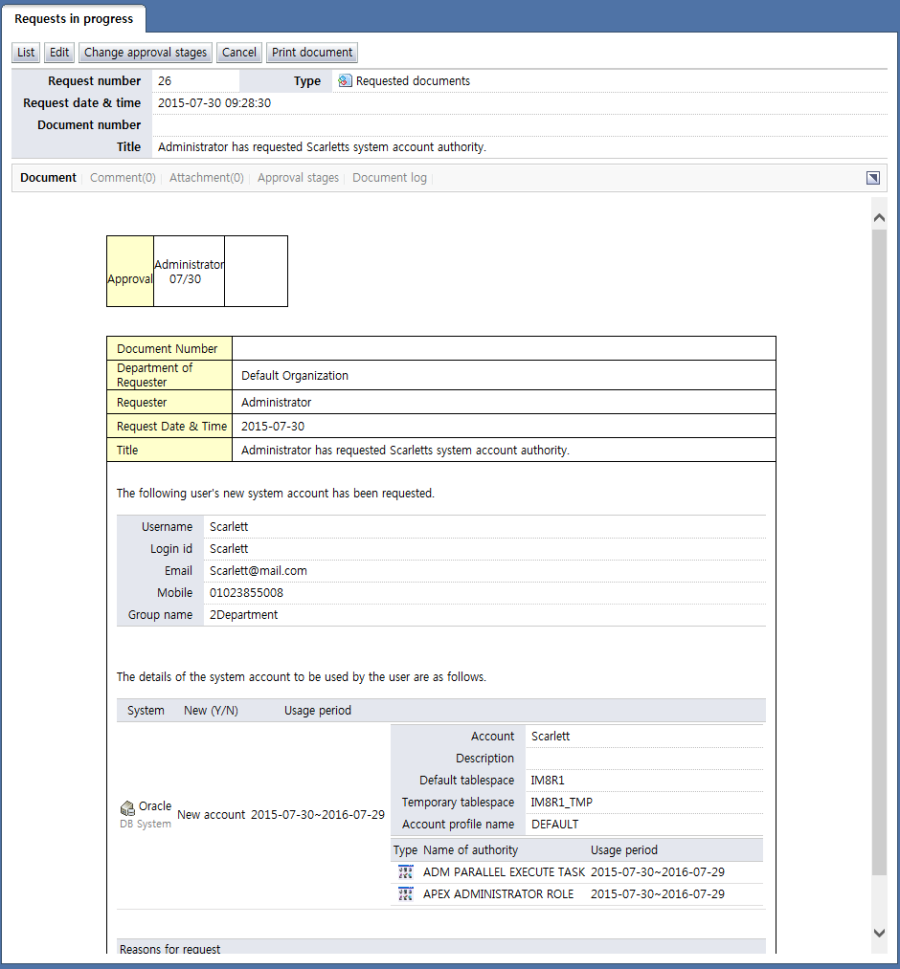The height and width of the screenshot is (969, 900).
Task: Open the Requests in progress tab
Action: pos(74,19)
